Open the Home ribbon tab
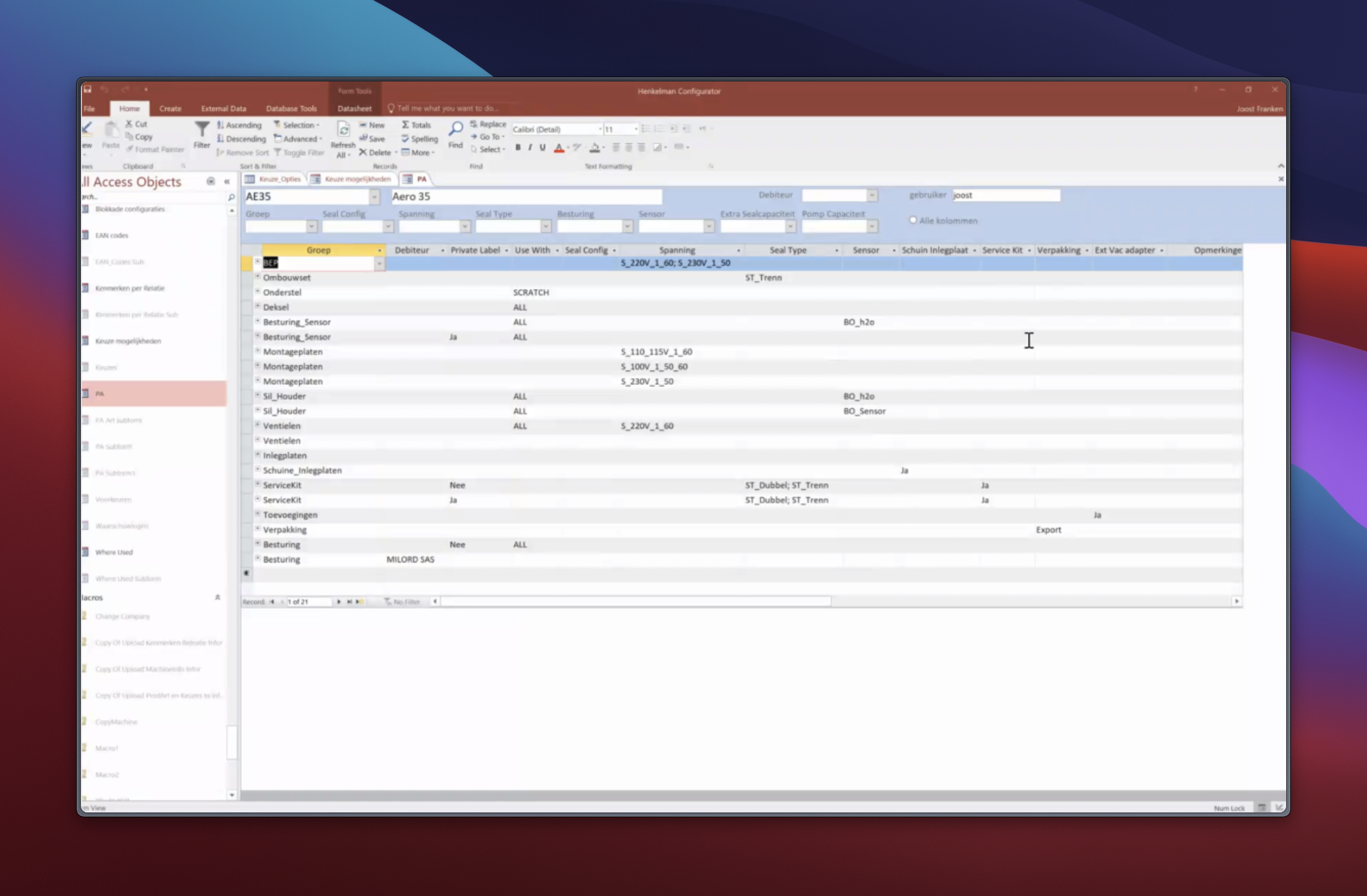 129,108
